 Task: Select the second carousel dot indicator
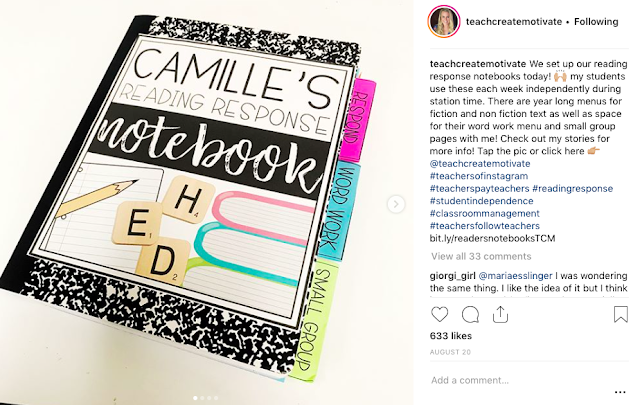click(x=202, y=398)
